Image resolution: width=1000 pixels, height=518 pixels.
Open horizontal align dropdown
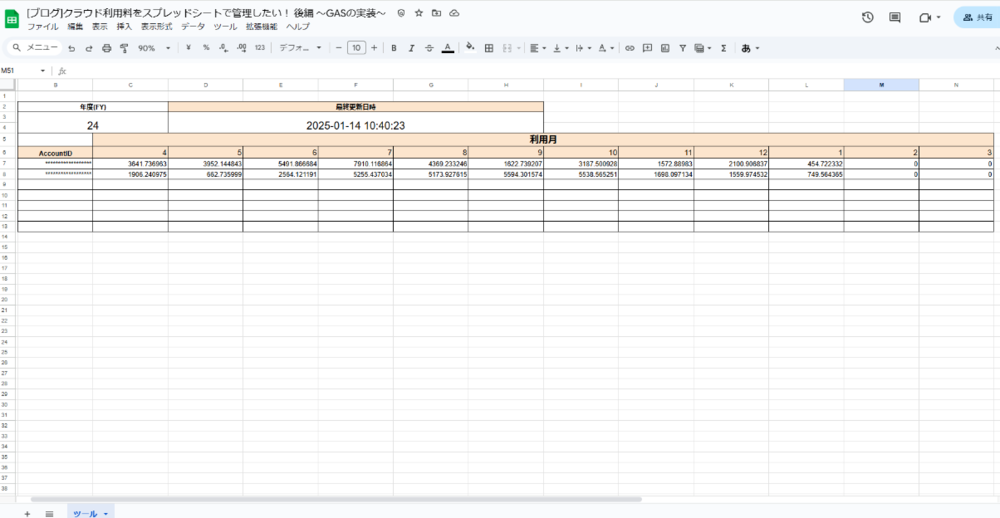tap(538, 48)
